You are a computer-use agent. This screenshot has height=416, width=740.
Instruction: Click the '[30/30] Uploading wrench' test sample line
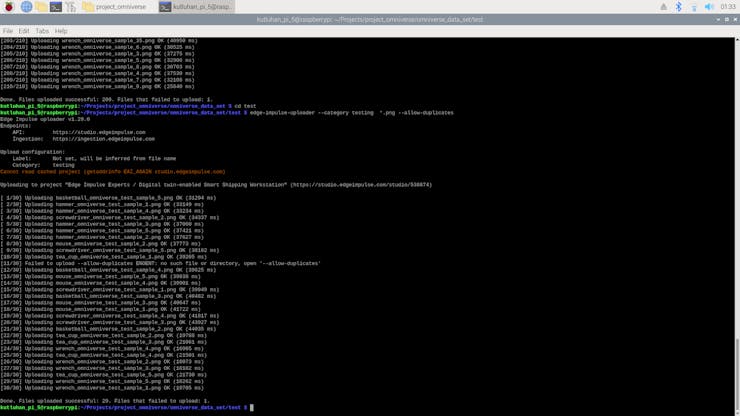102,388
